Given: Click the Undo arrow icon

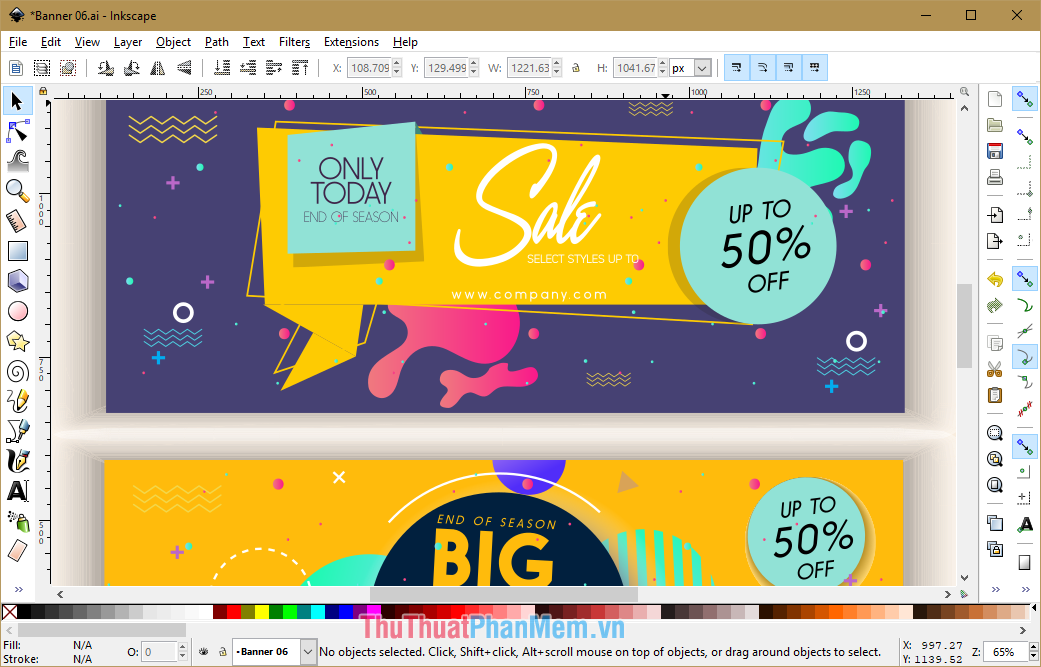Looking at the screenshot, I should [995, 279].
